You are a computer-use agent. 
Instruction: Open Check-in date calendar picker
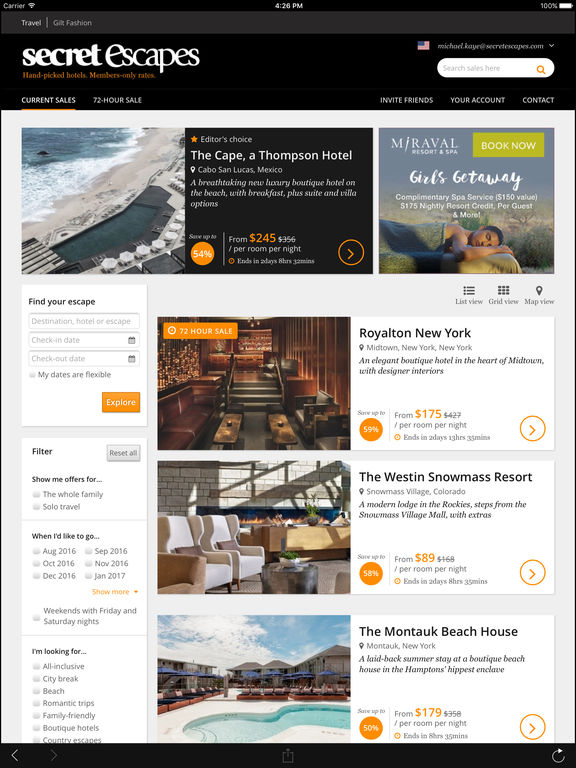click(x=131, y=340)
